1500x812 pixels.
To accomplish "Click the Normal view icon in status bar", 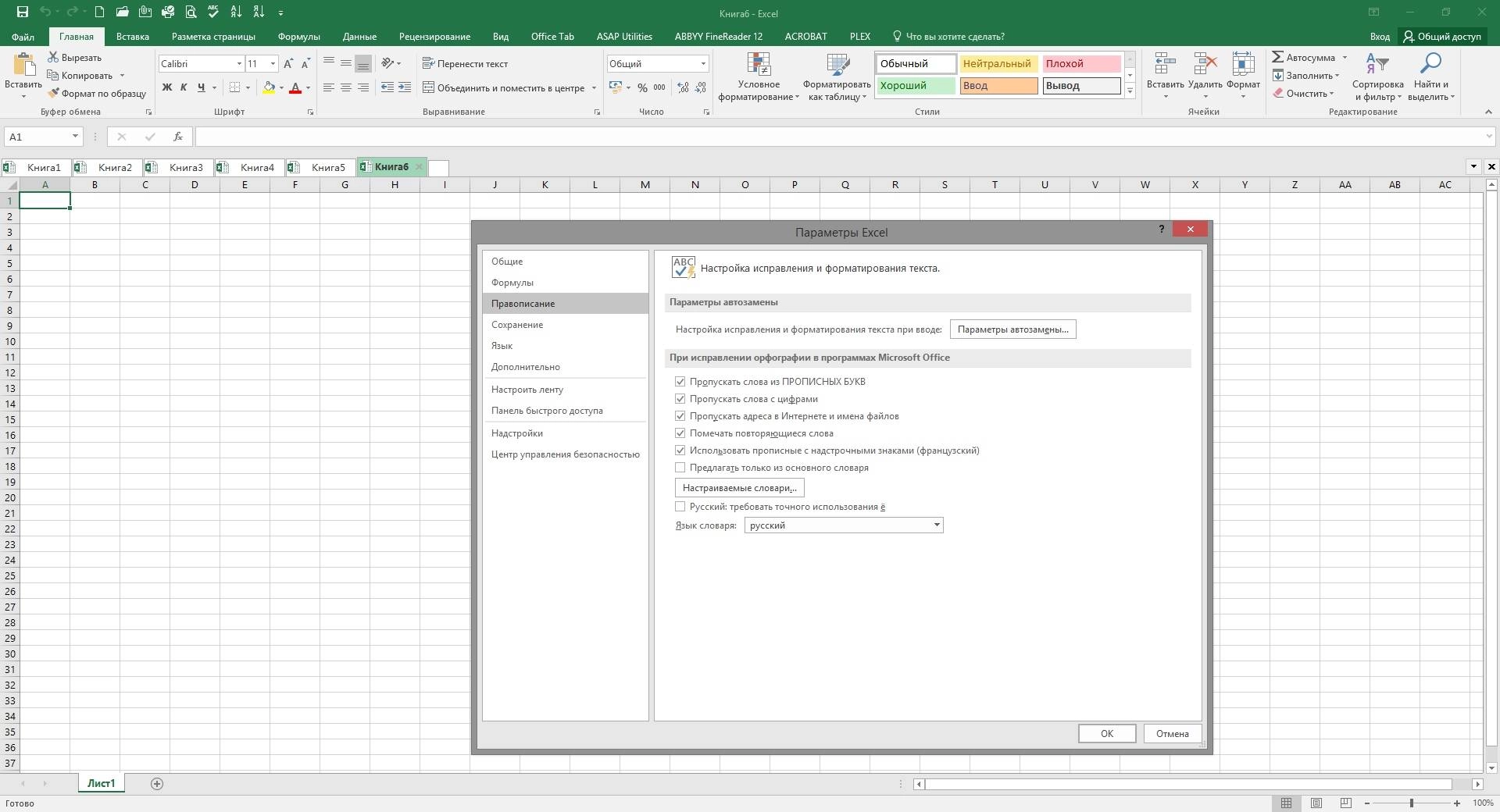I will tap(1286, 803).
